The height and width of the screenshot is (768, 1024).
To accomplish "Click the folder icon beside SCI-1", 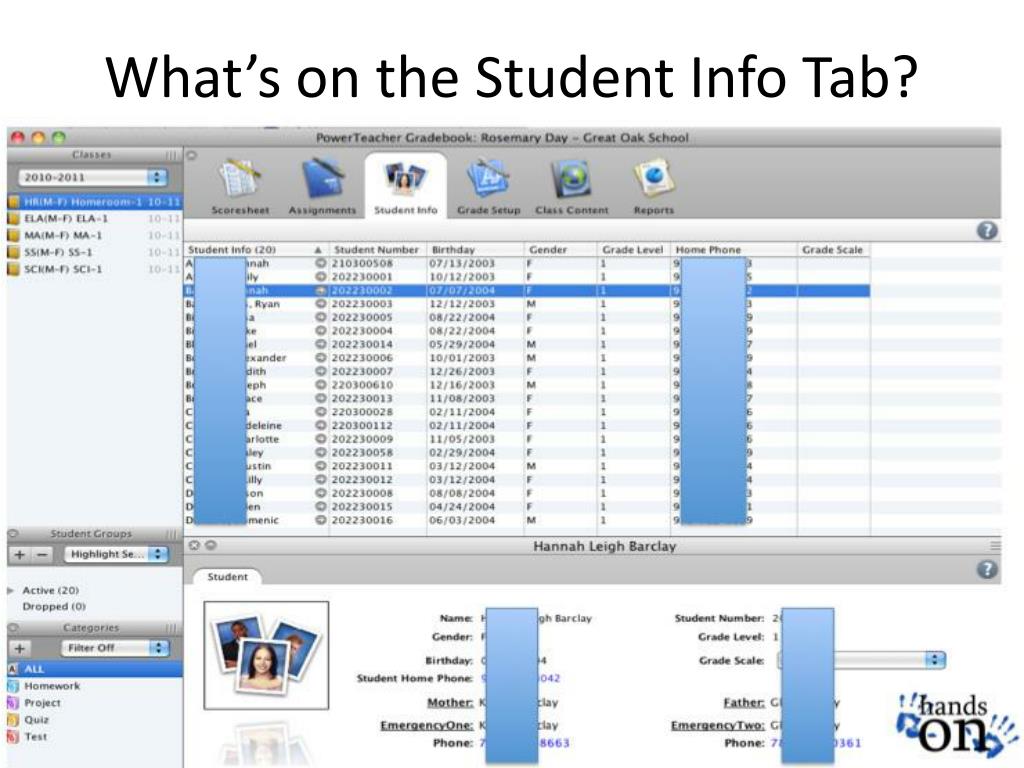I will [x=13, y=269].
